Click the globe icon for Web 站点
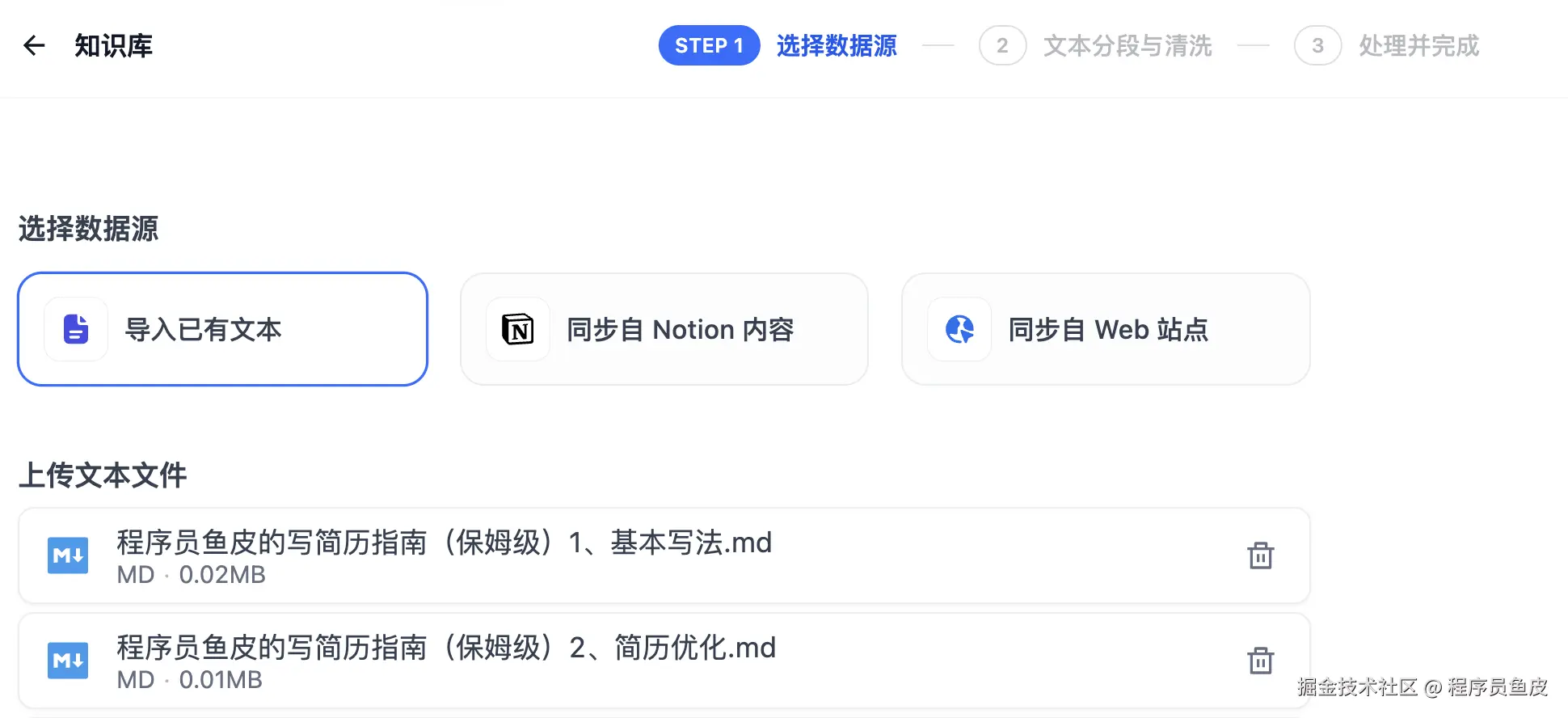 (959, 329)
